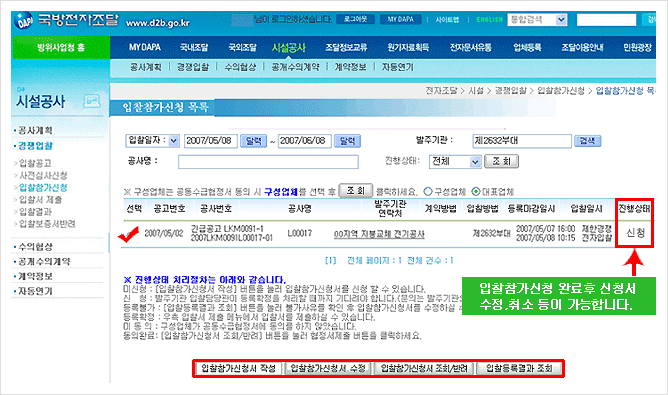Open the 민원광장 menu
Screen dimensions: 668x395
click(637, 47)
